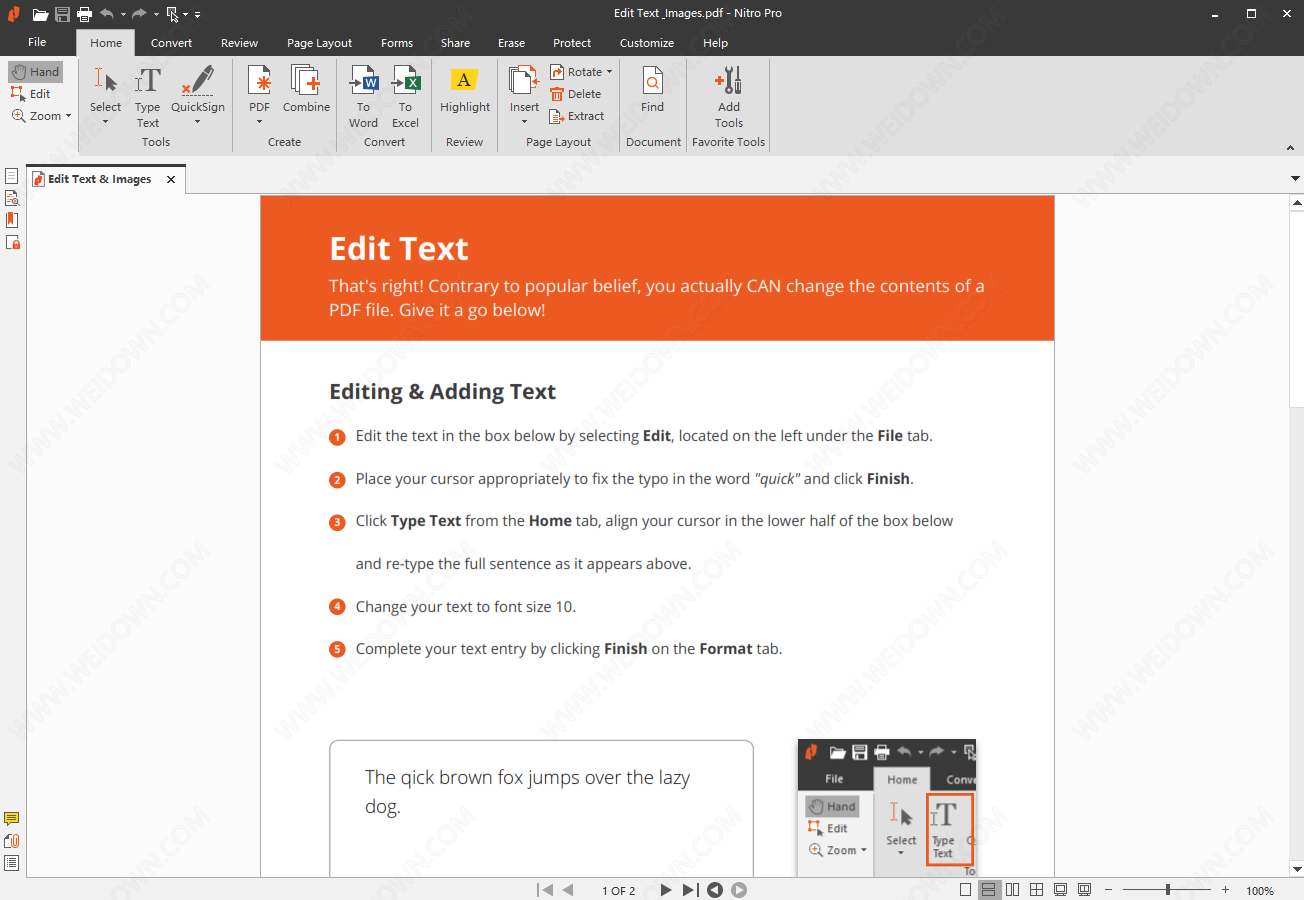Open the Help tab

[715, 43]
